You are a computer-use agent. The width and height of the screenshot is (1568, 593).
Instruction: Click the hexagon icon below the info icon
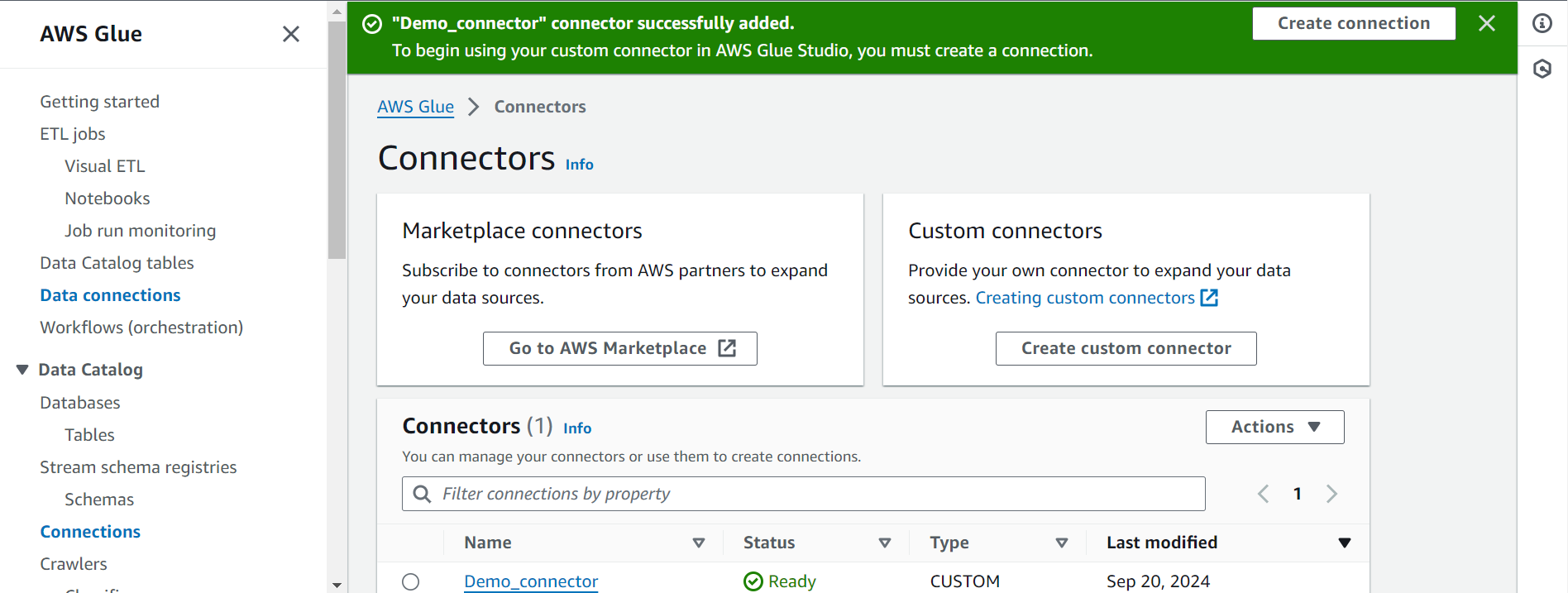[x=1542, y=69]
